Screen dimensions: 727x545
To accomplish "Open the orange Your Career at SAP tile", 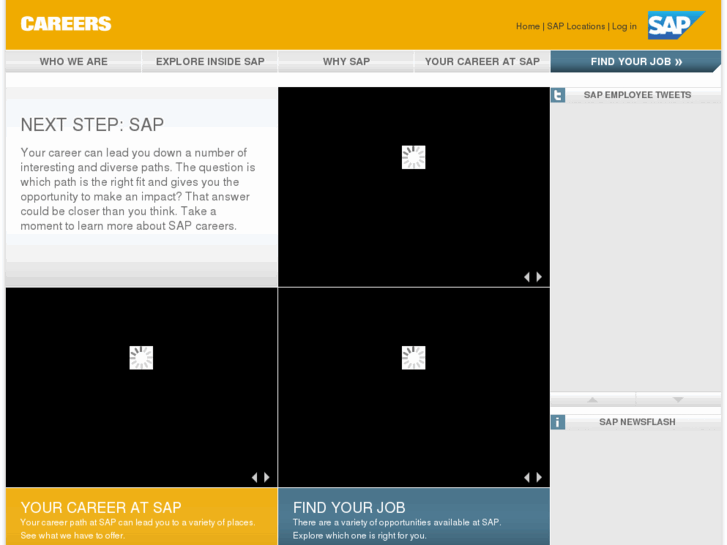I will coord(141,516).
